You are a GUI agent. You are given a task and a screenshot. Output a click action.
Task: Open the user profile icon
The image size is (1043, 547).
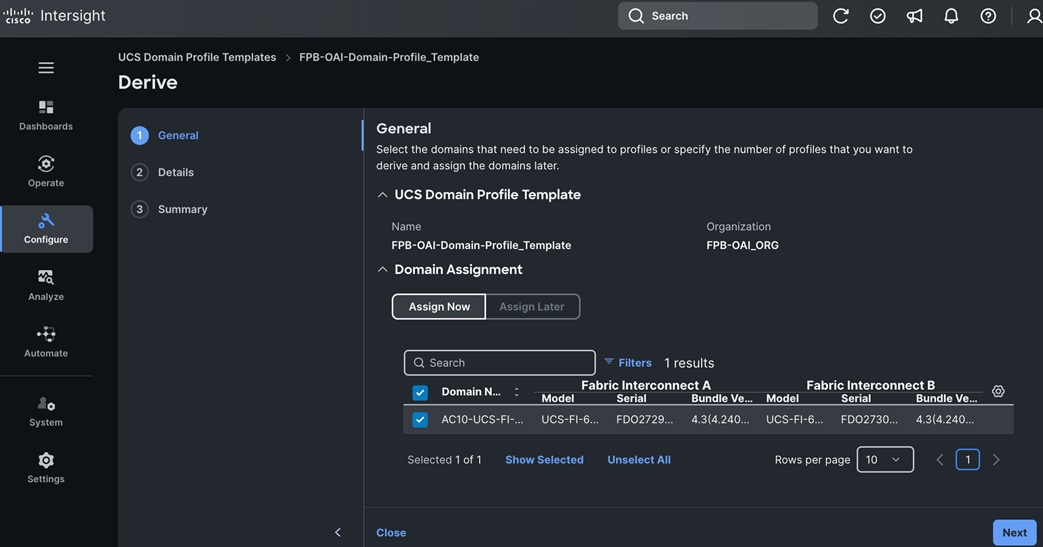click(1034, 16)
